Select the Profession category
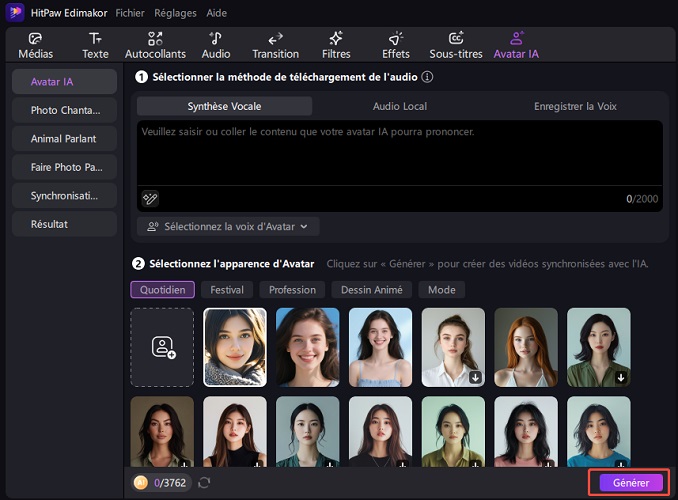This screenshot has height=500, width=678. pos(292,290)
